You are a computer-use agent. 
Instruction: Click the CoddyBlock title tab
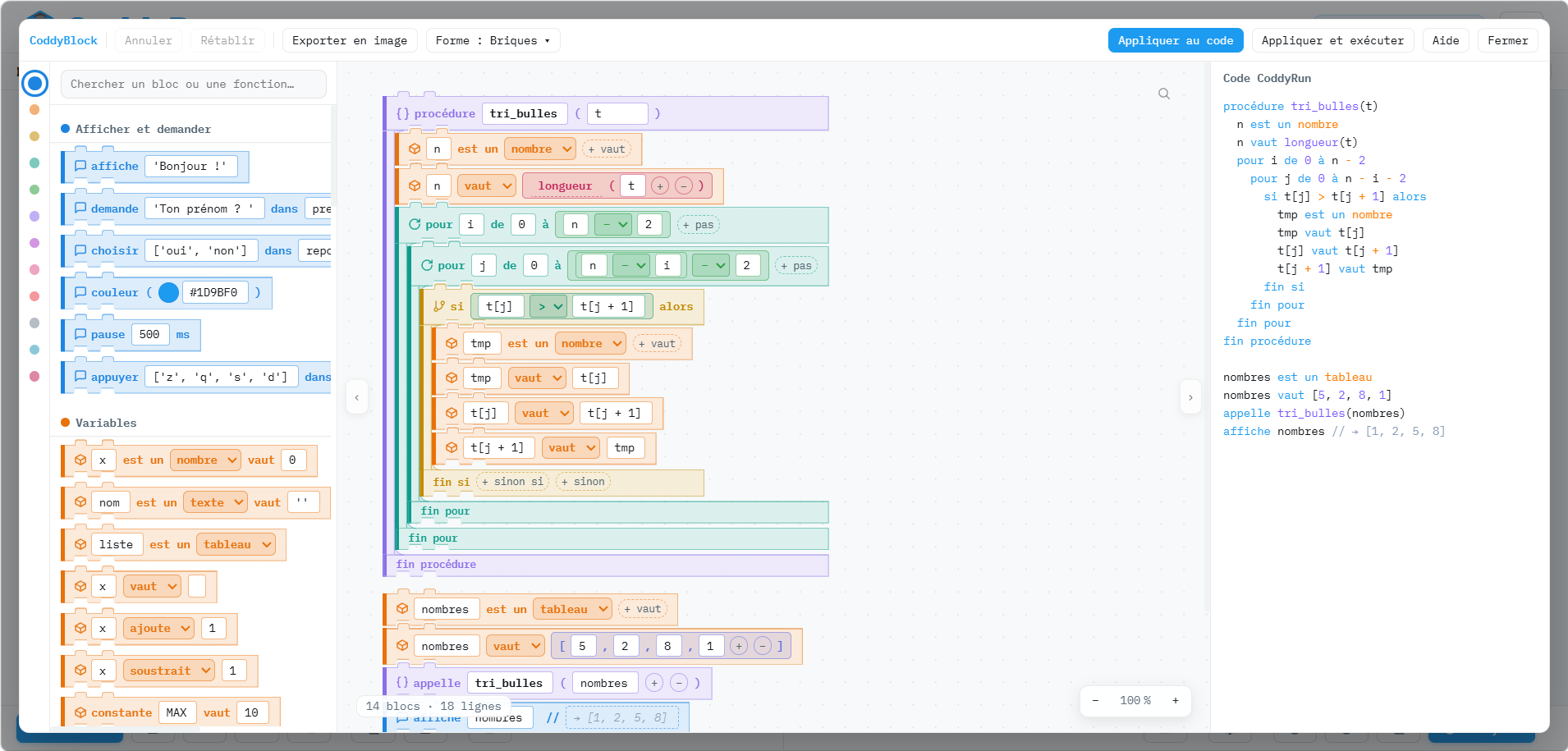[x=63, y=40]
